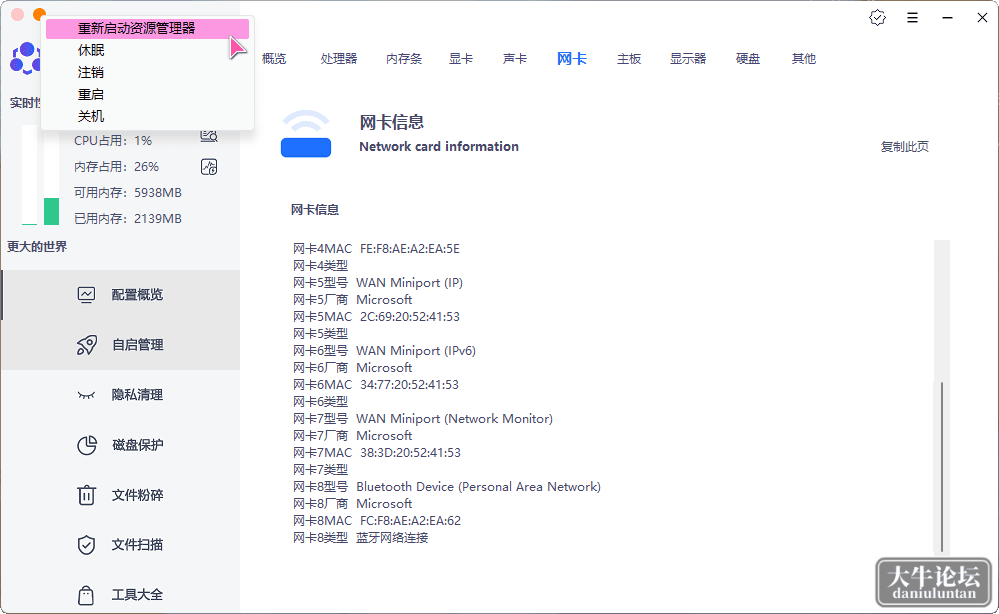Click the badge checkmark icon in title bar
Image resolution: width=999 pixels, height=614 pixels.
pos(877,18)
